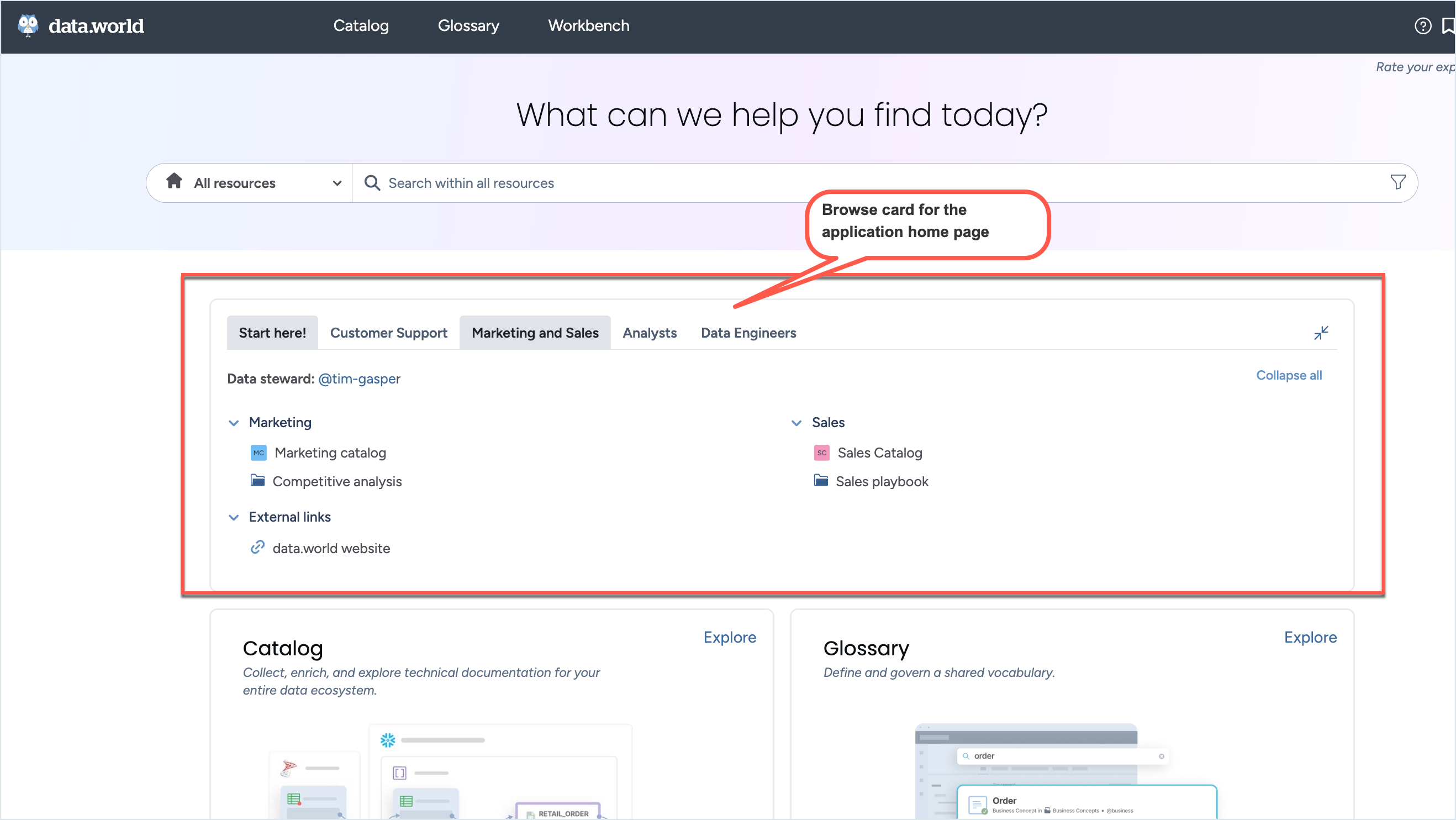
Task: Select the Data Engineers tab
Action: (x=748, y=333)
